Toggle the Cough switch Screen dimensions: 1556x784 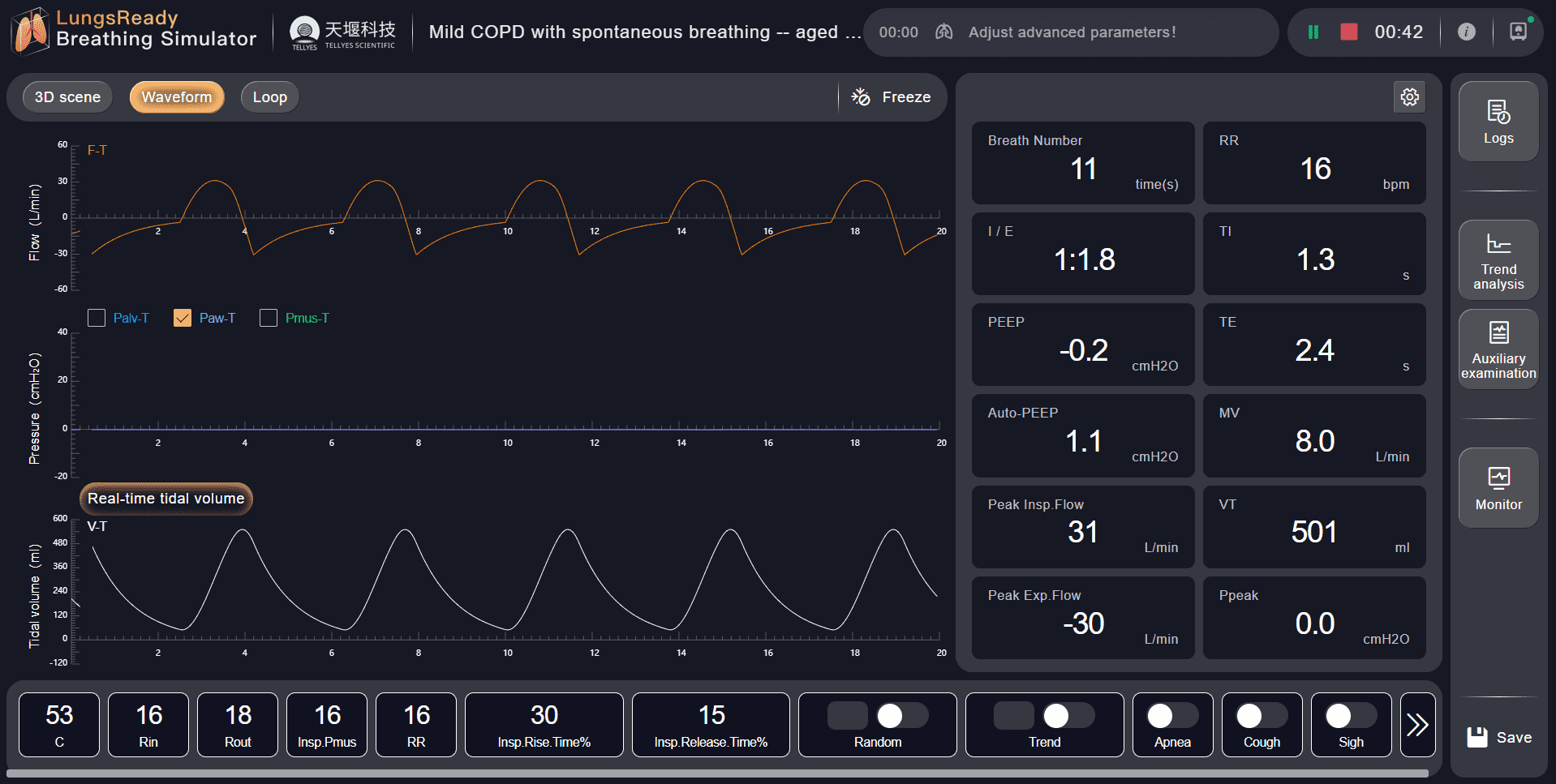coord(1262,716)
